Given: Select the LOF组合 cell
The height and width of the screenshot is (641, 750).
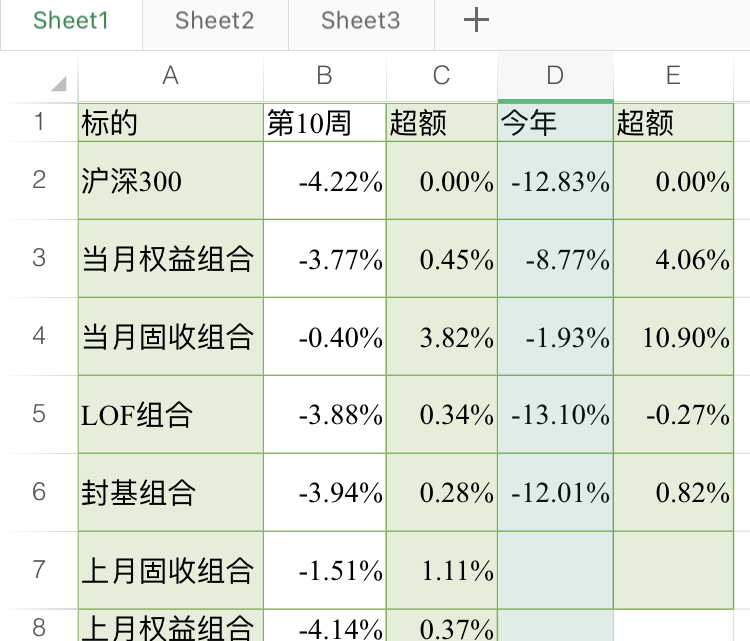Looking at the screenshot, I should (x=170, y=414).
